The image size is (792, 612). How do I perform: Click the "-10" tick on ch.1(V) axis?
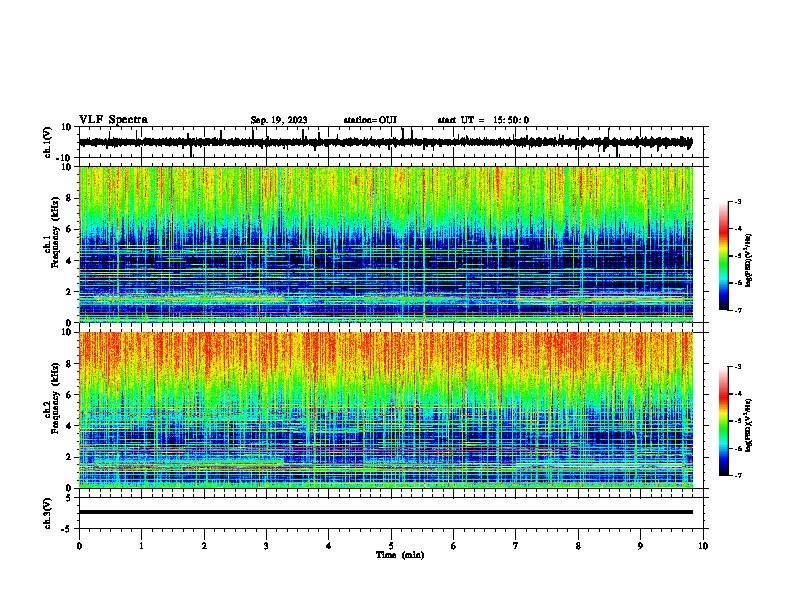(x=64, y=158)
